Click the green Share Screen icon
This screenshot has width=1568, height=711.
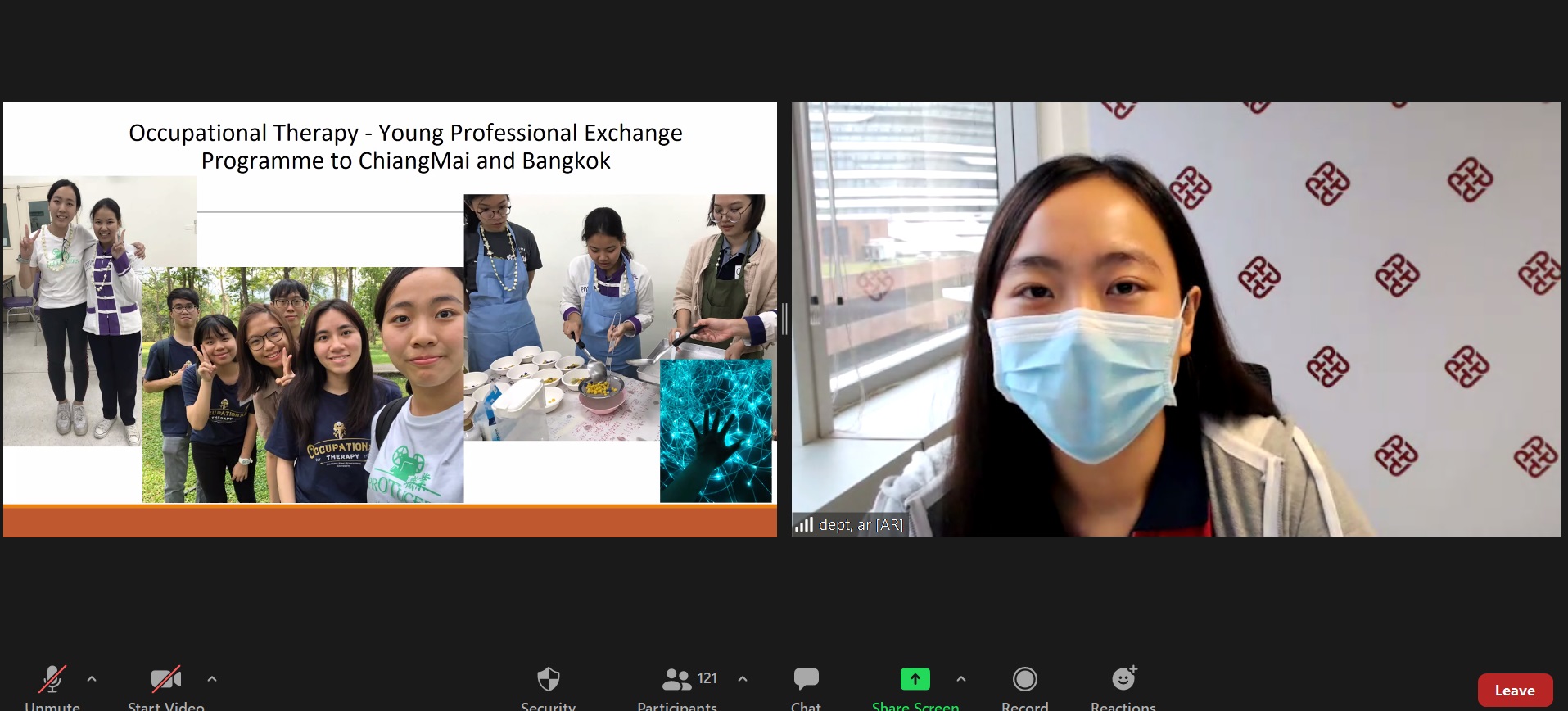915,679
